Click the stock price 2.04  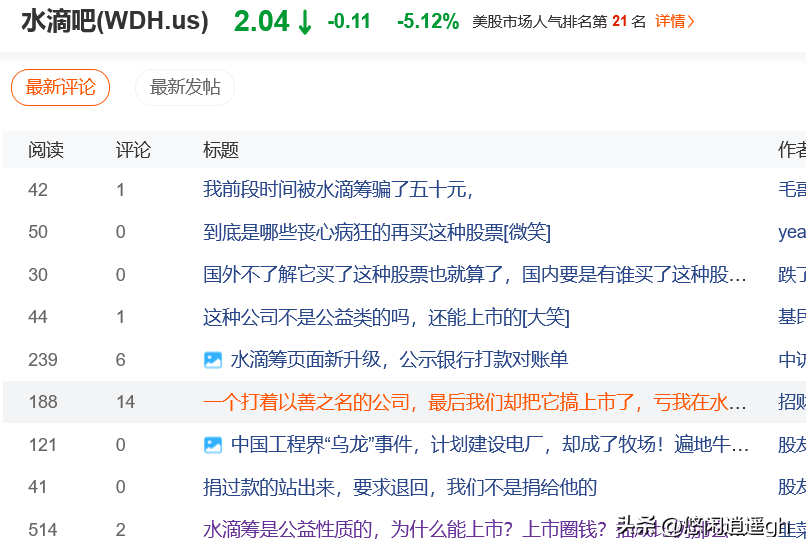pyautogui.click(x=262, y=22)
